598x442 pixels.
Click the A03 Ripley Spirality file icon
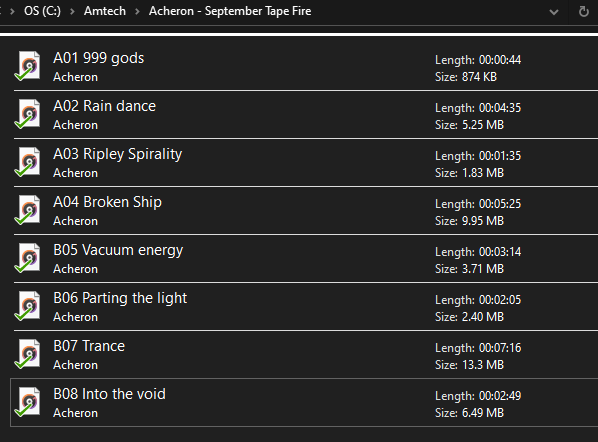click(x=27, y=162)
